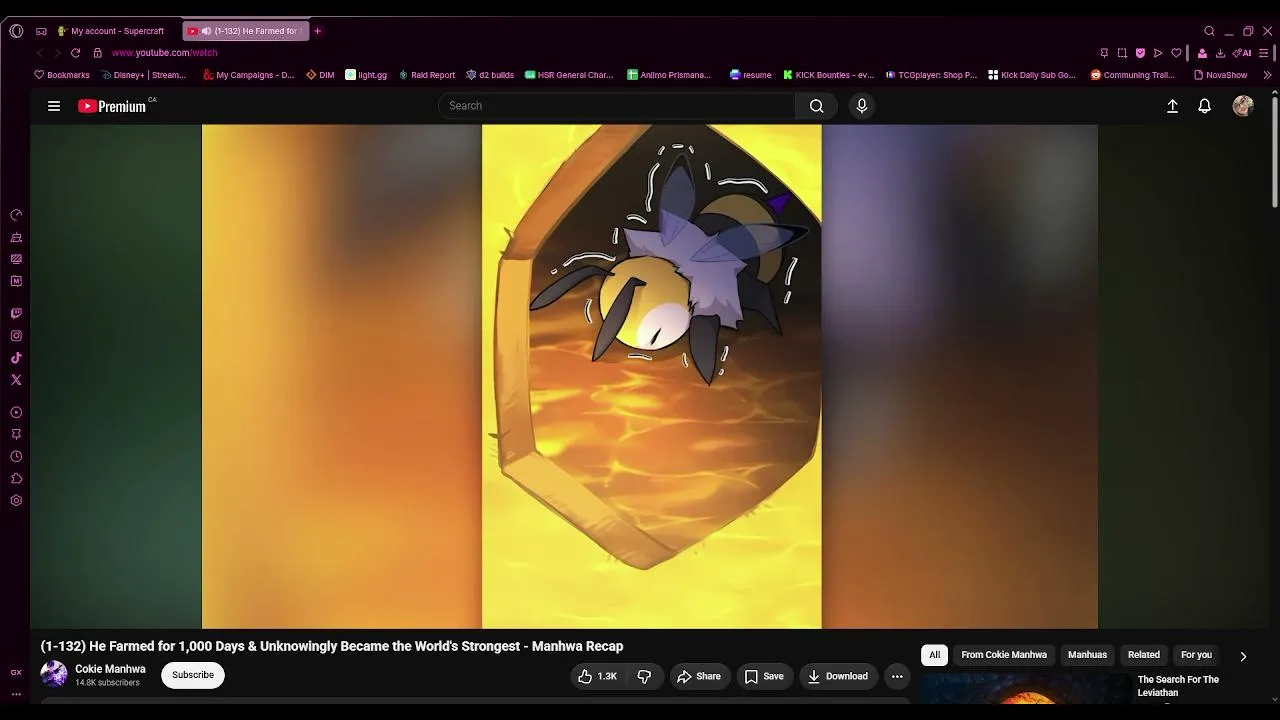
Task: Open the Twitch sidebar panel
Action: point(16,314)
